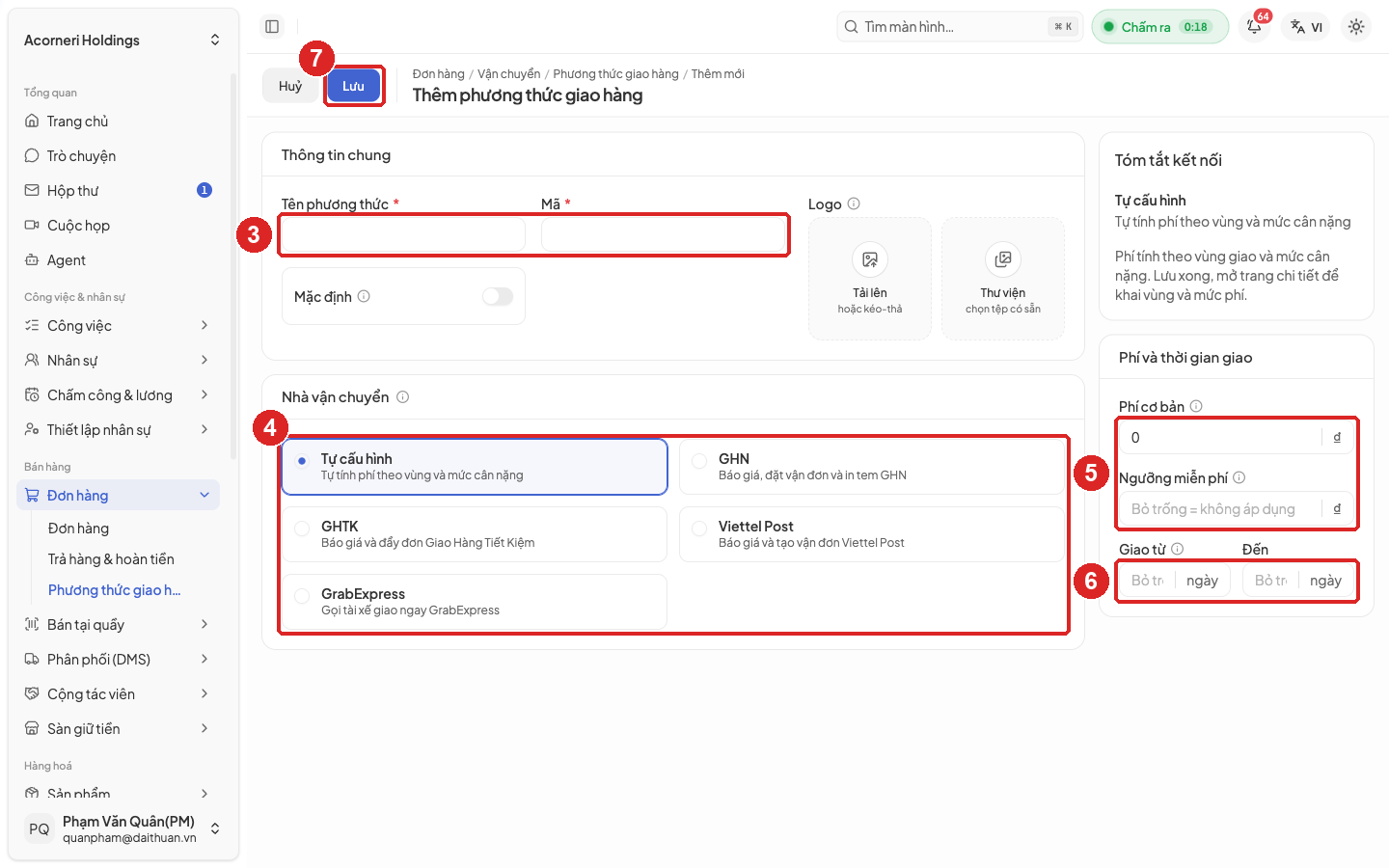Open Phạm Văn Quân user menu
This screenshot has width=1389, height=868.
tap(122, 829)
